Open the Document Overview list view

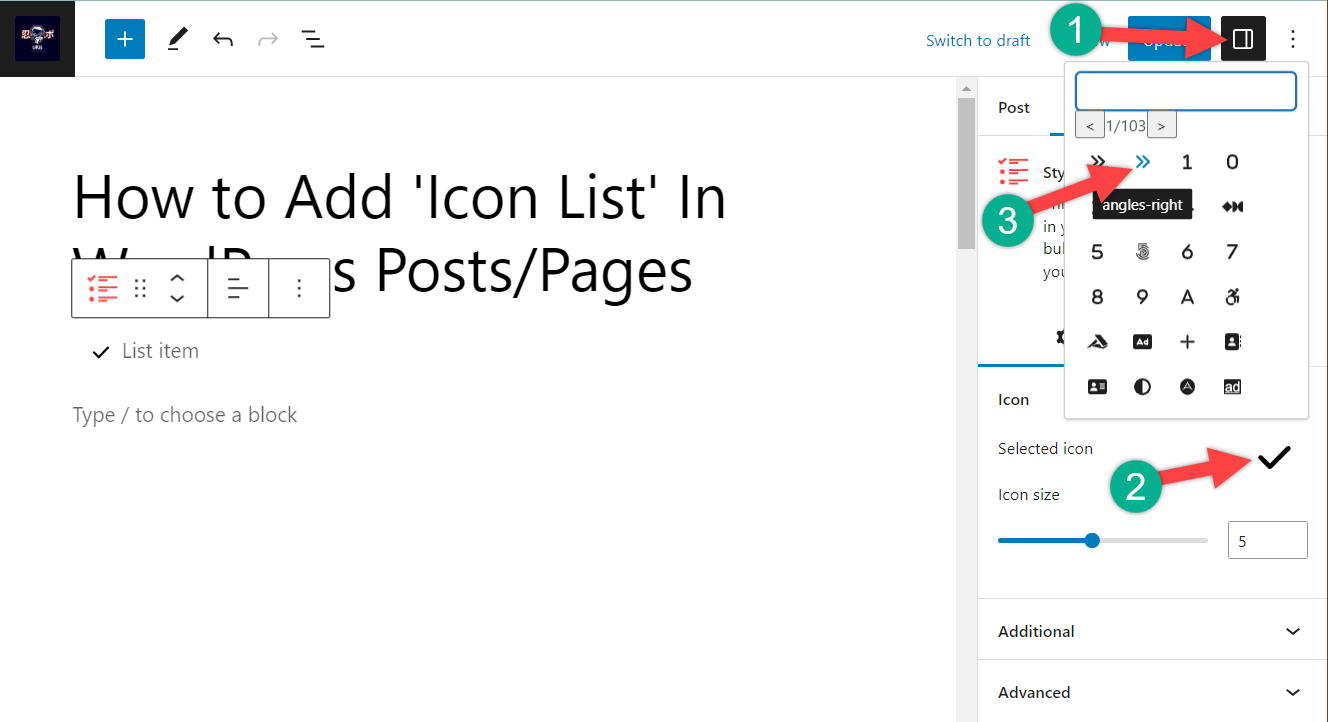click(x=313, y=39)
